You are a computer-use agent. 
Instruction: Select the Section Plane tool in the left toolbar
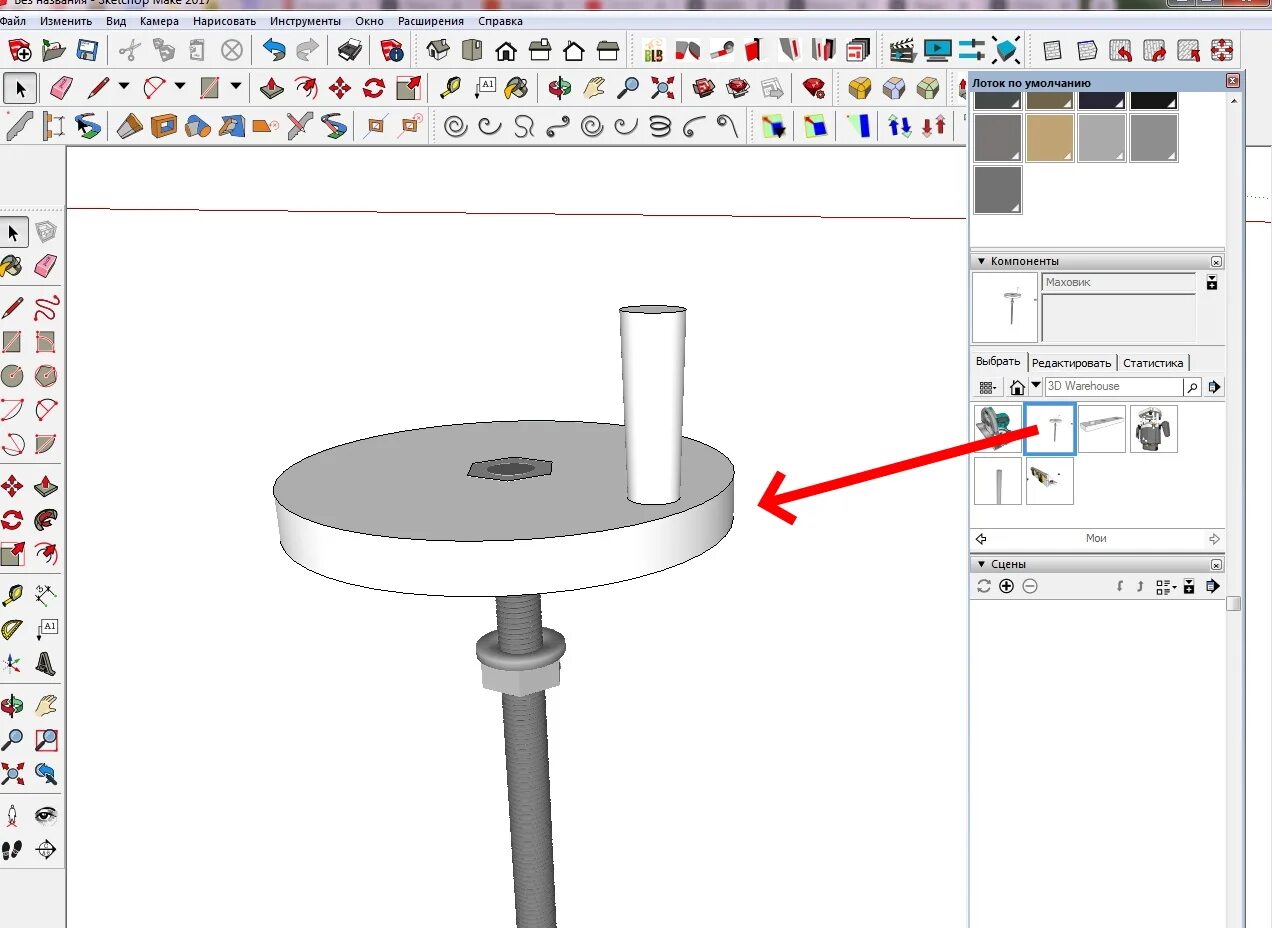pyautogui.click(x=46, y=850)
